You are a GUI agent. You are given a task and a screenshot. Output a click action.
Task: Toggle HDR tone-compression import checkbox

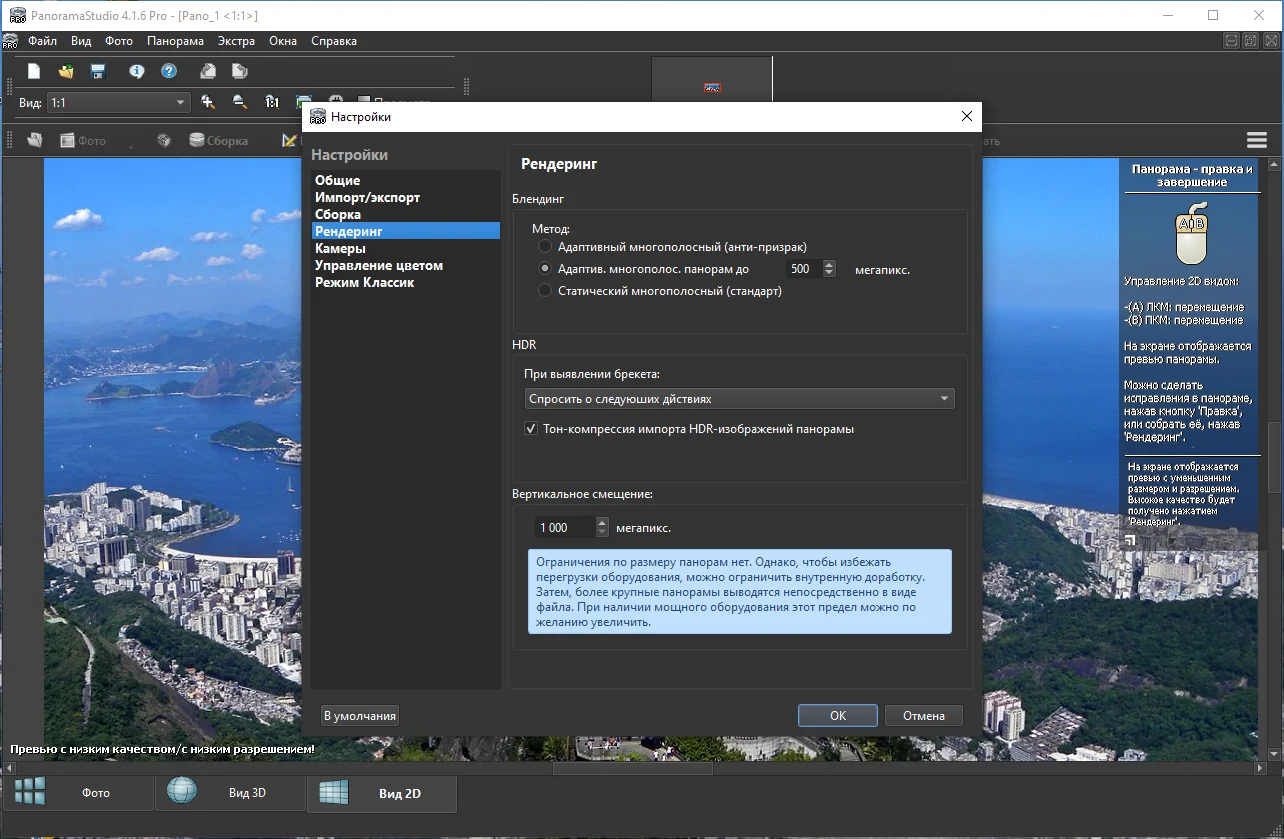coord(531,429)
